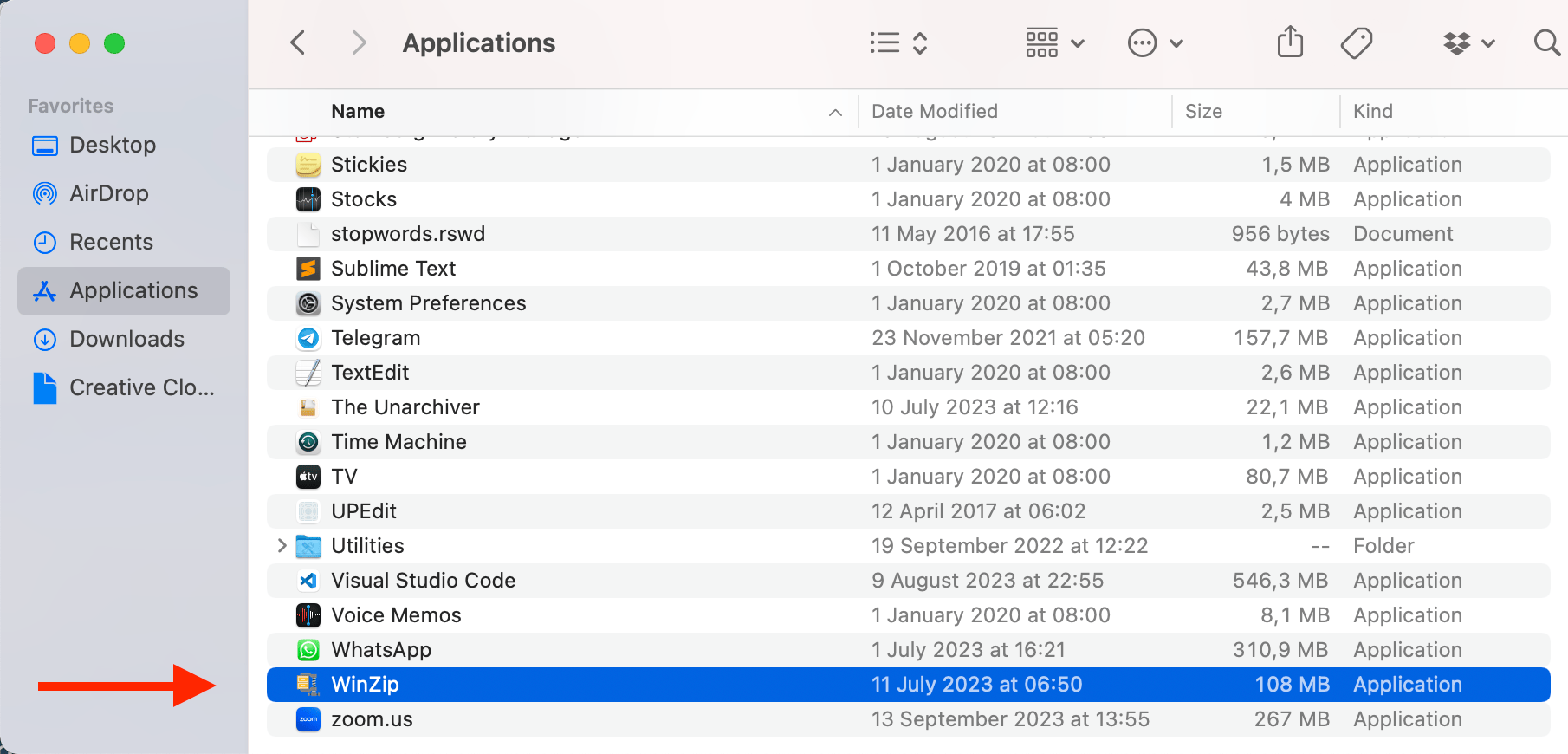
Task: Select the WinZip app icon
Action: click(308, 685)
